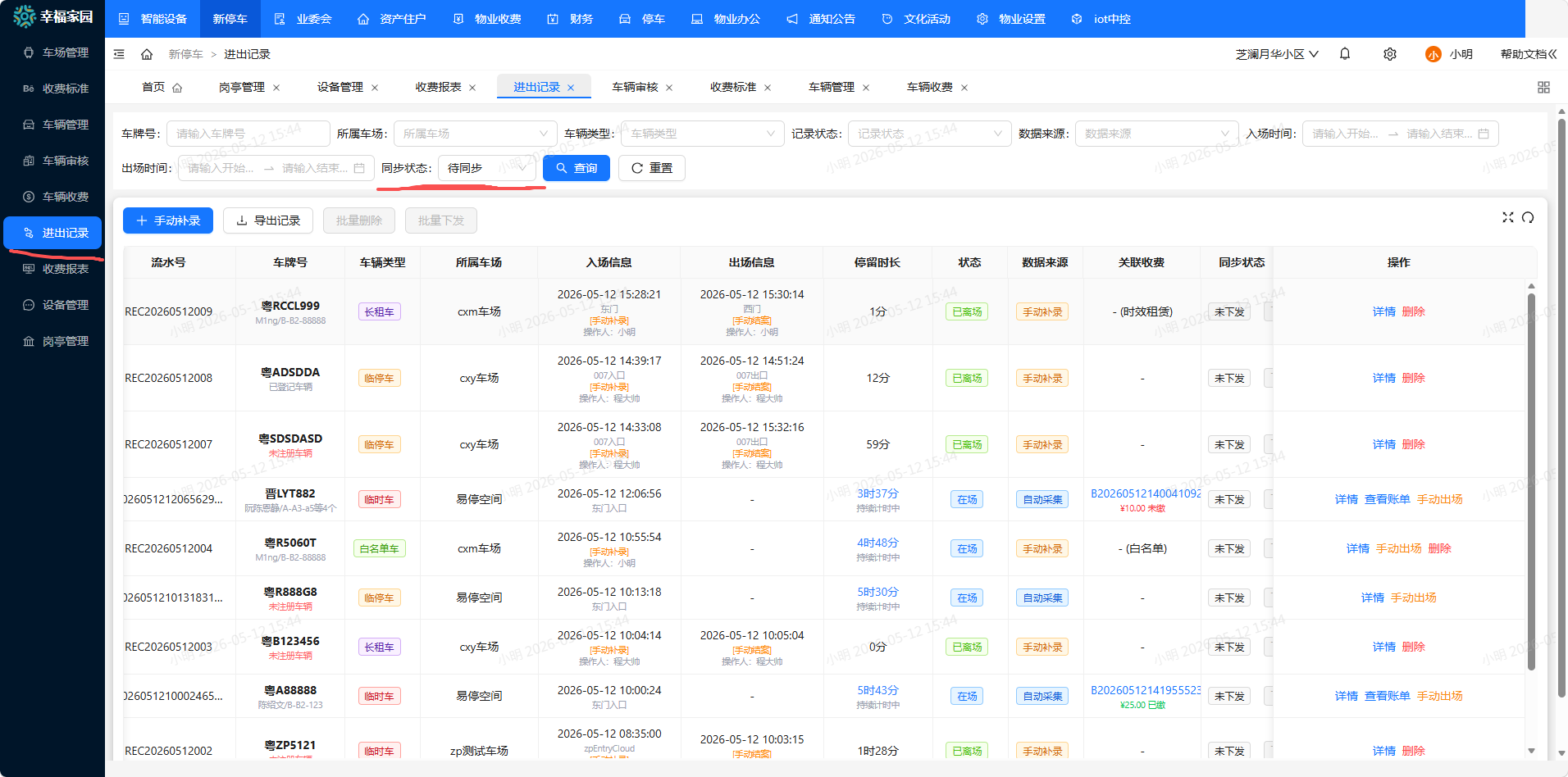Image resolution: width=1568 pixels, height=777 pixels.
Task: Expand the 车辆类型 dropdown
Action: (x=703, y=134)
